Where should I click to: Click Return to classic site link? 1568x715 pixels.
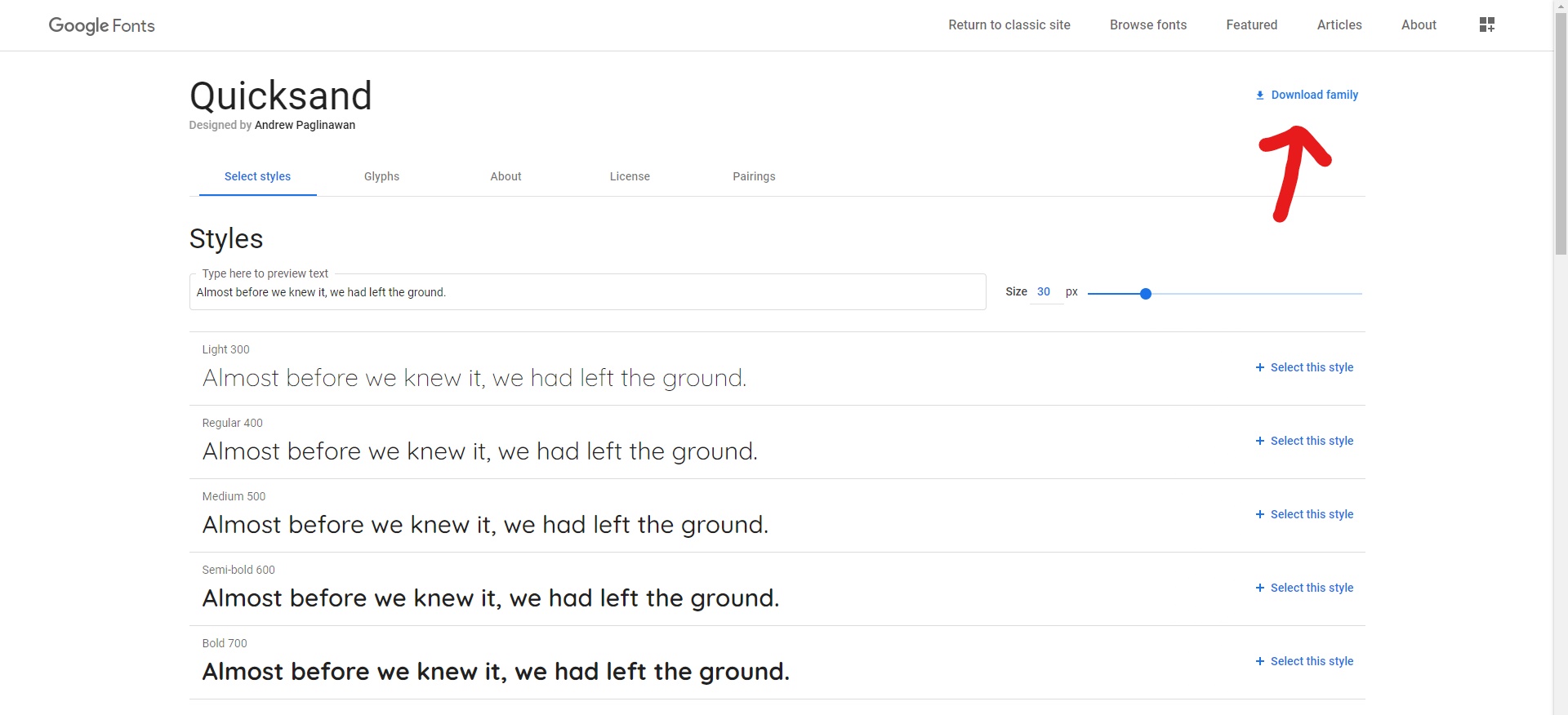tap(1009, 25)
